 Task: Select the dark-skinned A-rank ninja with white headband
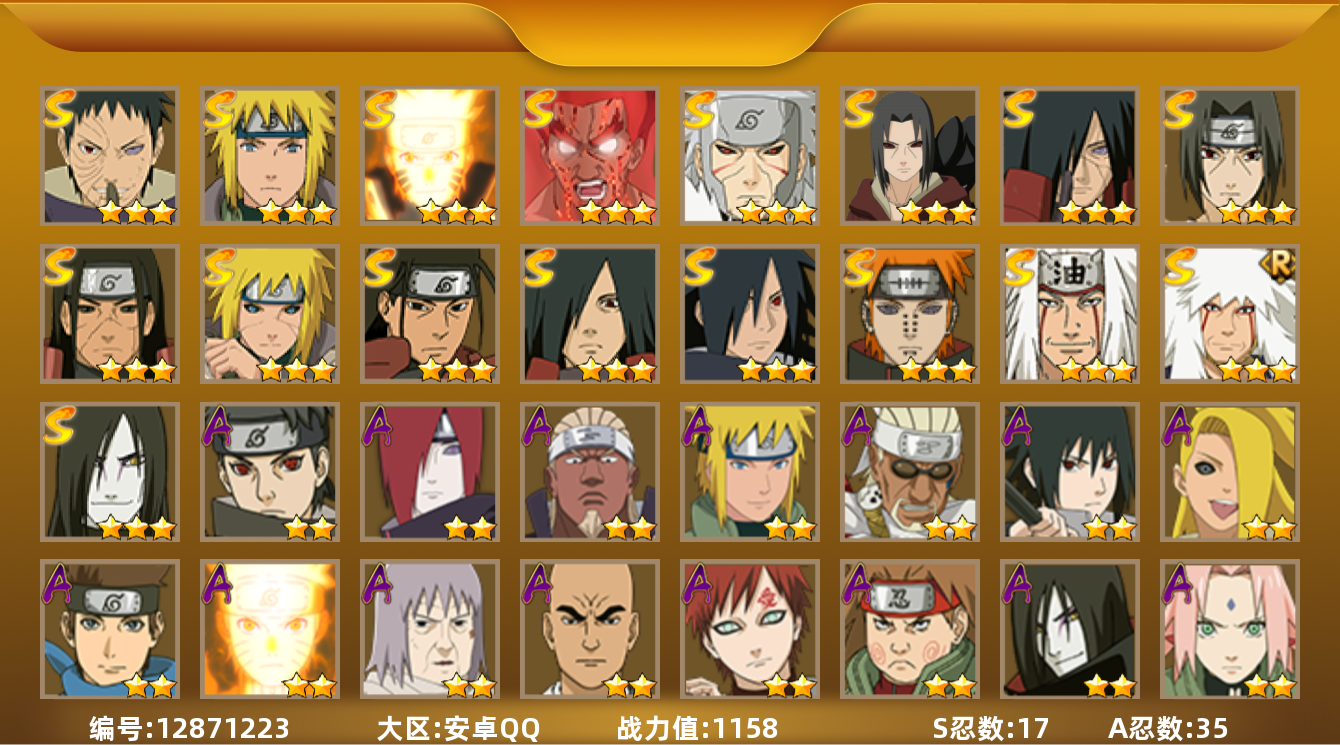coord(589,472)
